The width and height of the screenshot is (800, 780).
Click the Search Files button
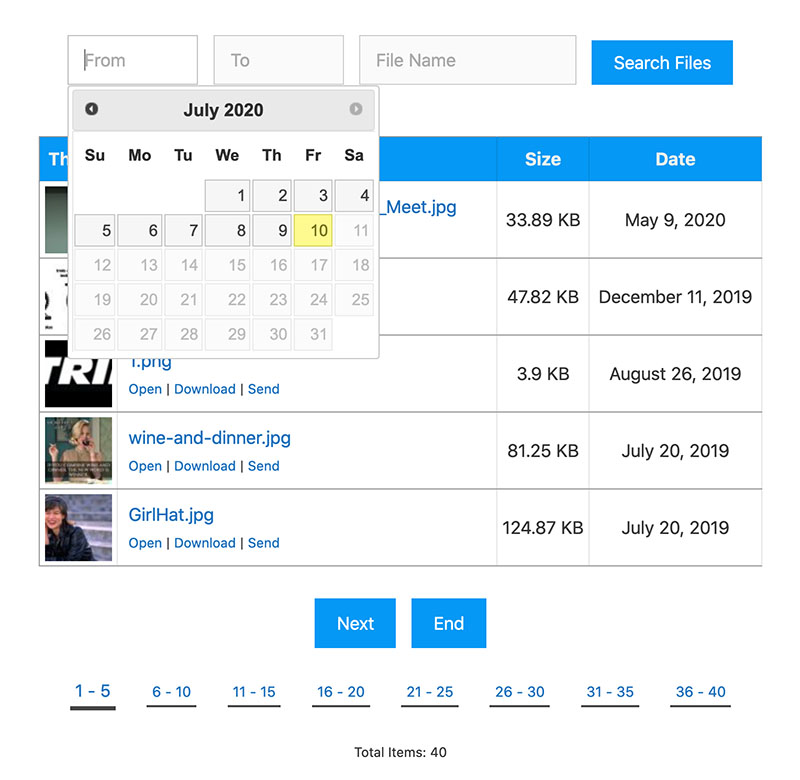click(662, 63)
